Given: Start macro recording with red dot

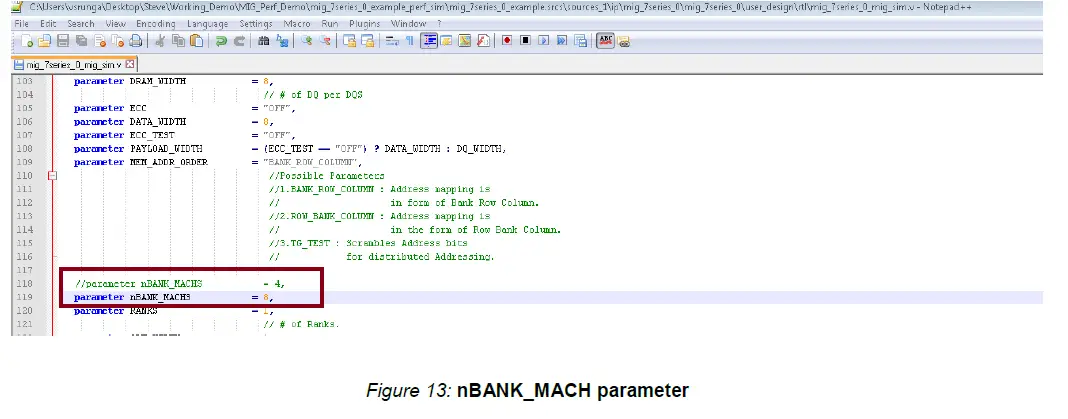Looking at the screenshot, I should point(507,41).
